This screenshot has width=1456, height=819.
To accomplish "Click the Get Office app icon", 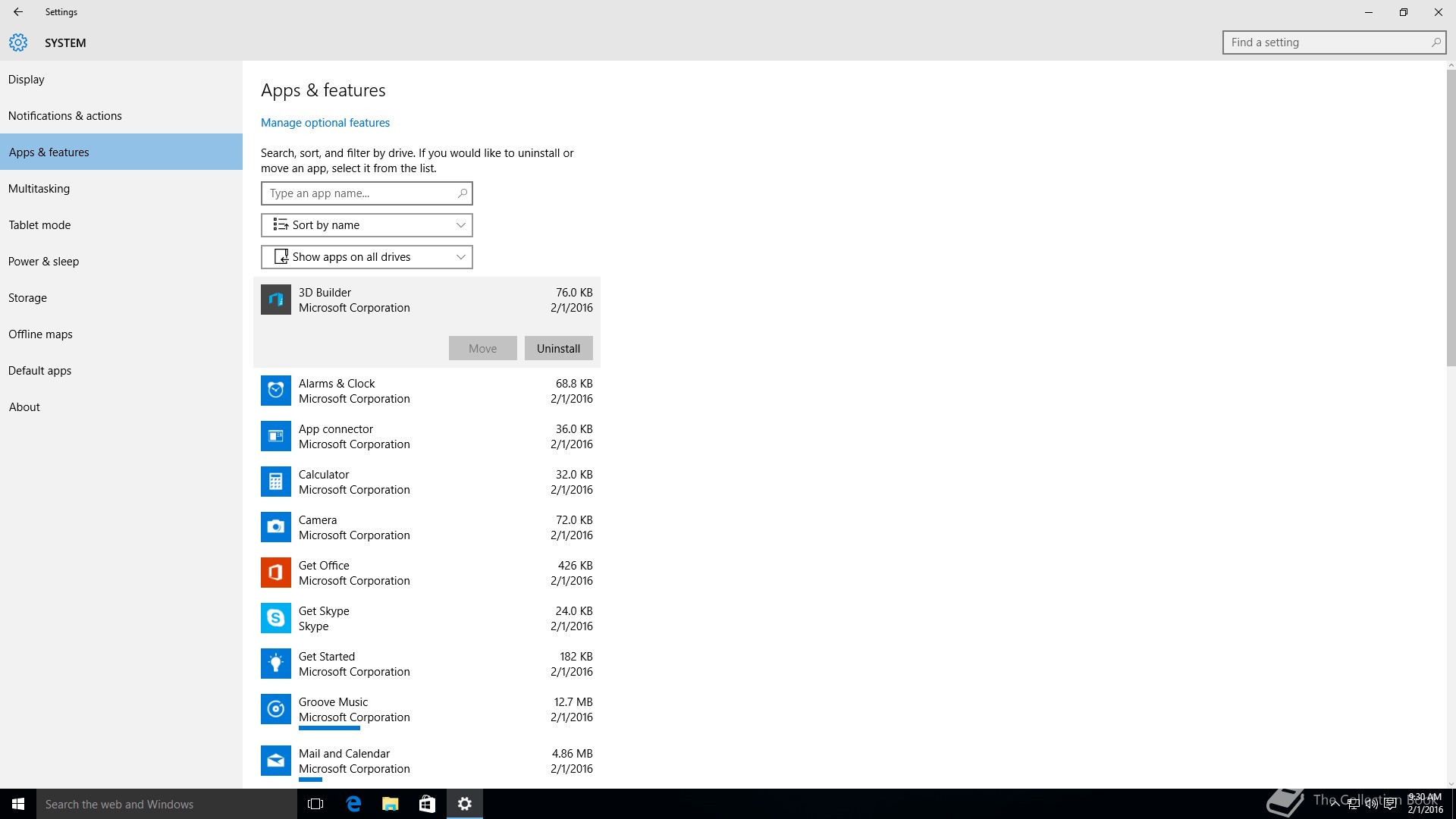I will pyautogui.click(x=276, y=573).
